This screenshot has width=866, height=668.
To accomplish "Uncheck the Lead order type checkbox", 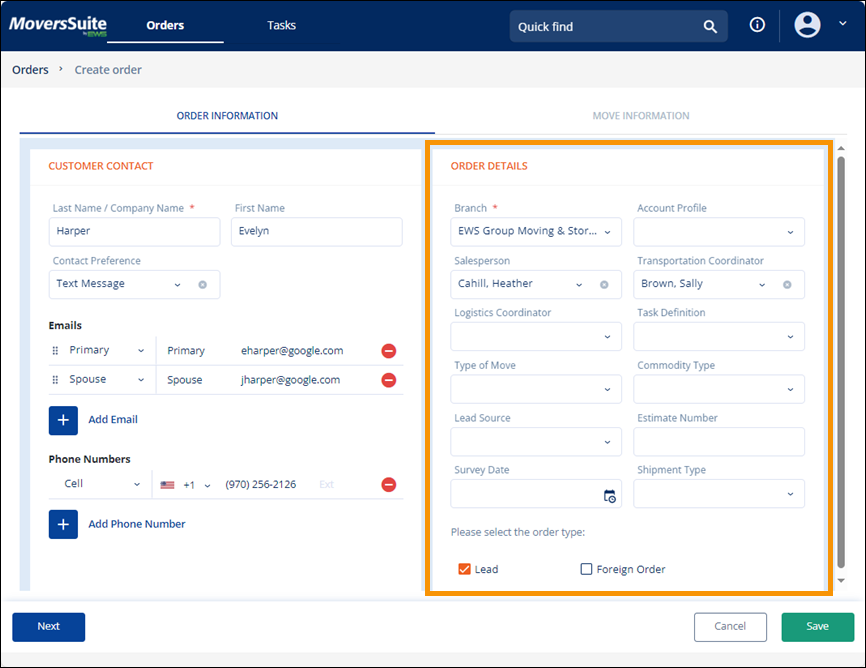I will (x=464, y=569).
